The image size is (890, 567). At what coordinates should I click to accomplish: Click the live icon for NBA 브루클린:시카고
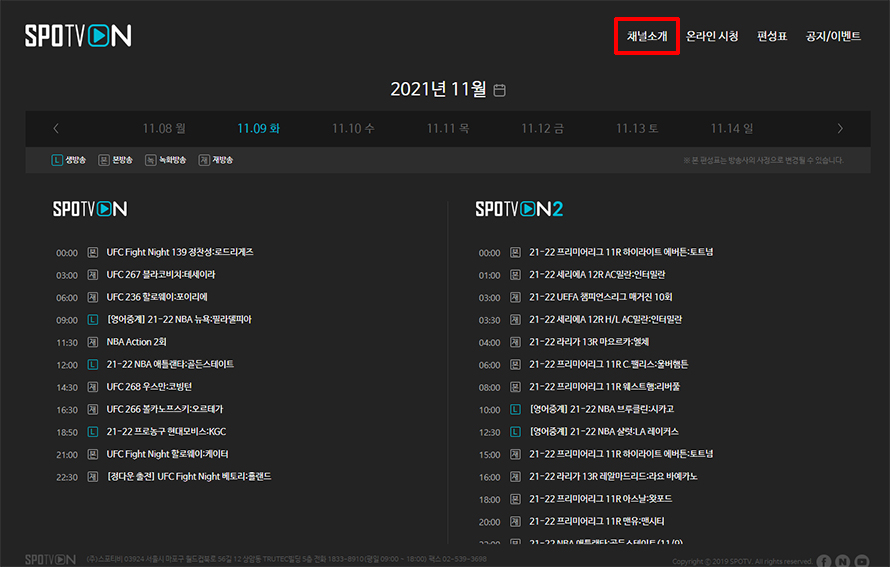(515, 409)
